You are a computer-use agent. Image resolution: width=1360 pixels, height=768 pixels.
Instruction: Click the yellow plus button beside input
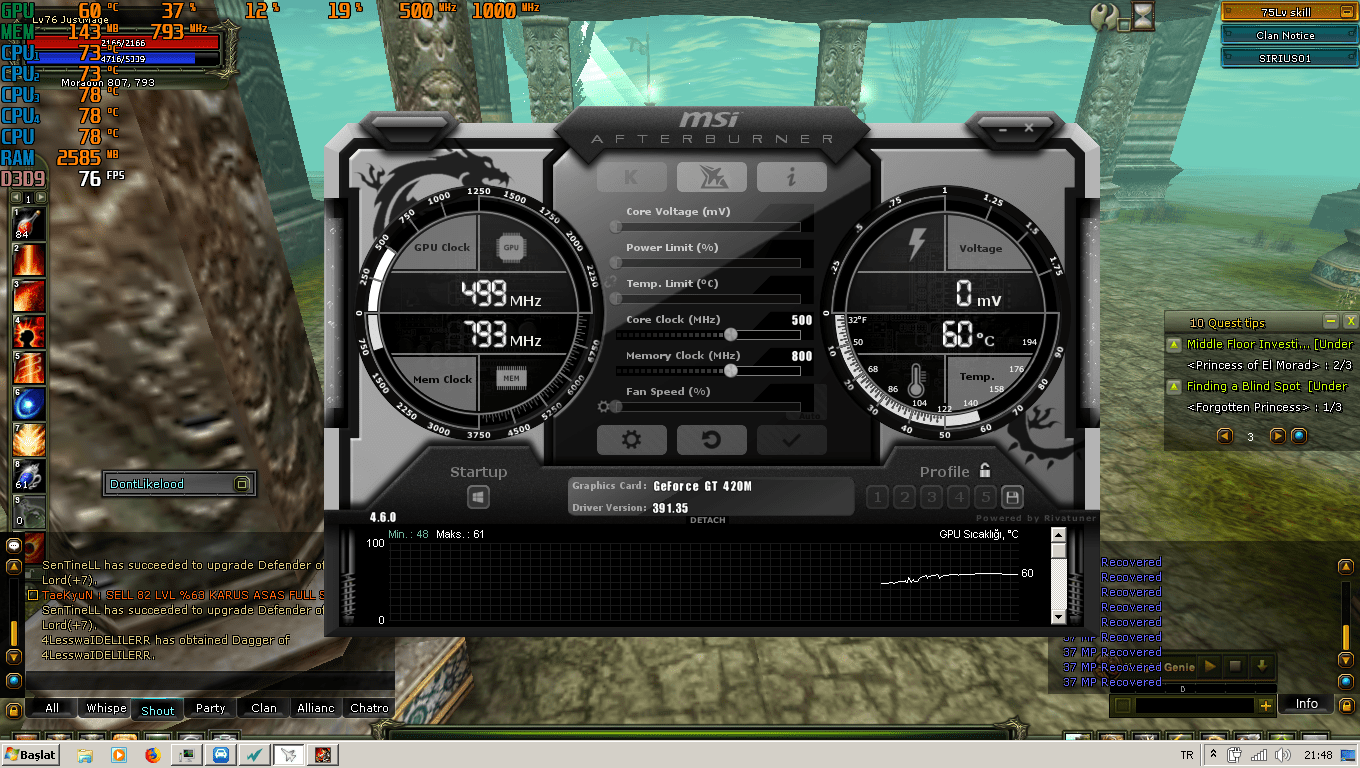(x=1266, y=706)
